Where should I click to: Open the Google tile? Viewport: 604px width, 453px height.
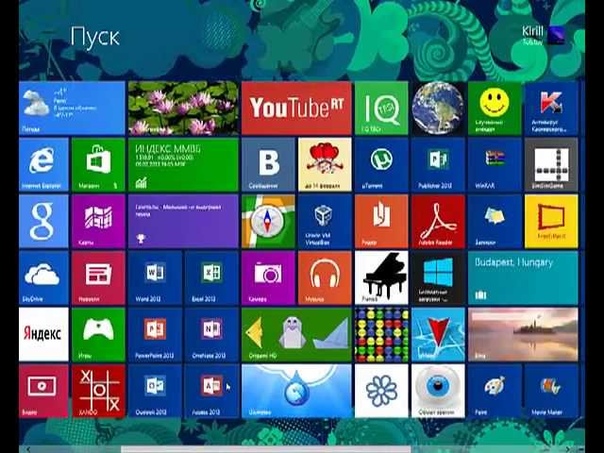click(x=44, y=221)
